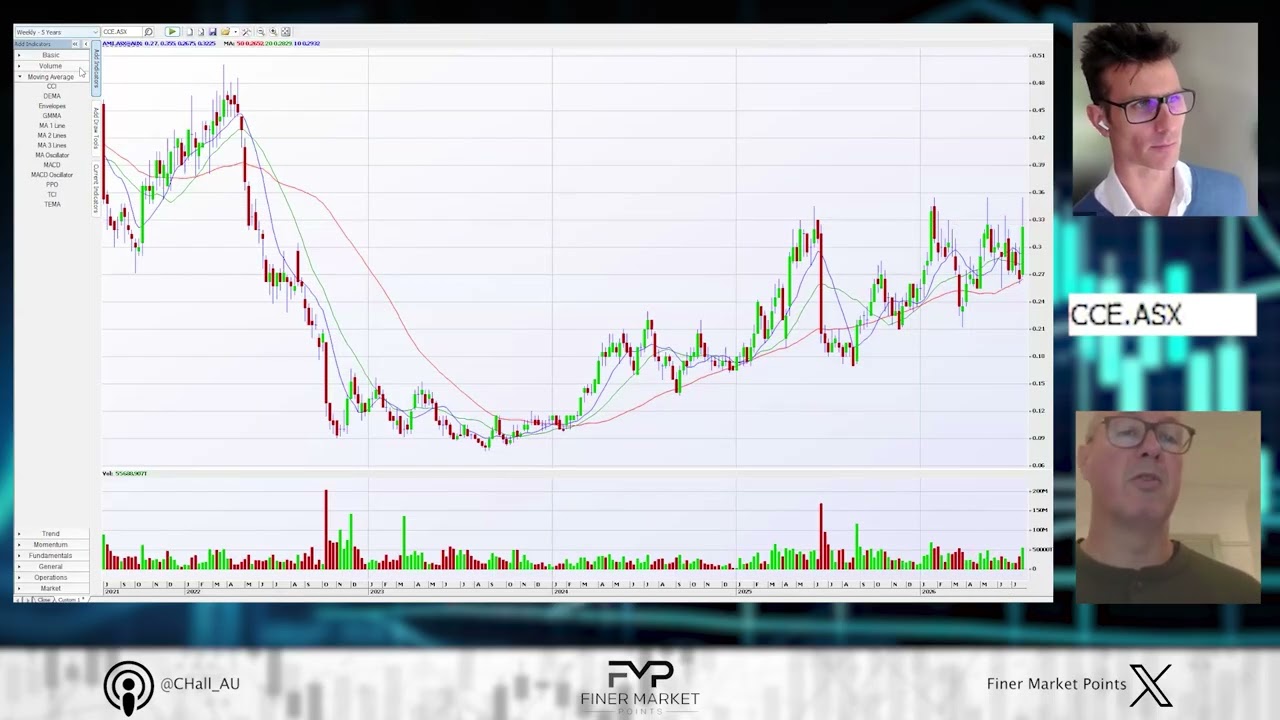The image size is (1280, 720).
Task: Select the MA 1 Line indicator
Action: 52,126
